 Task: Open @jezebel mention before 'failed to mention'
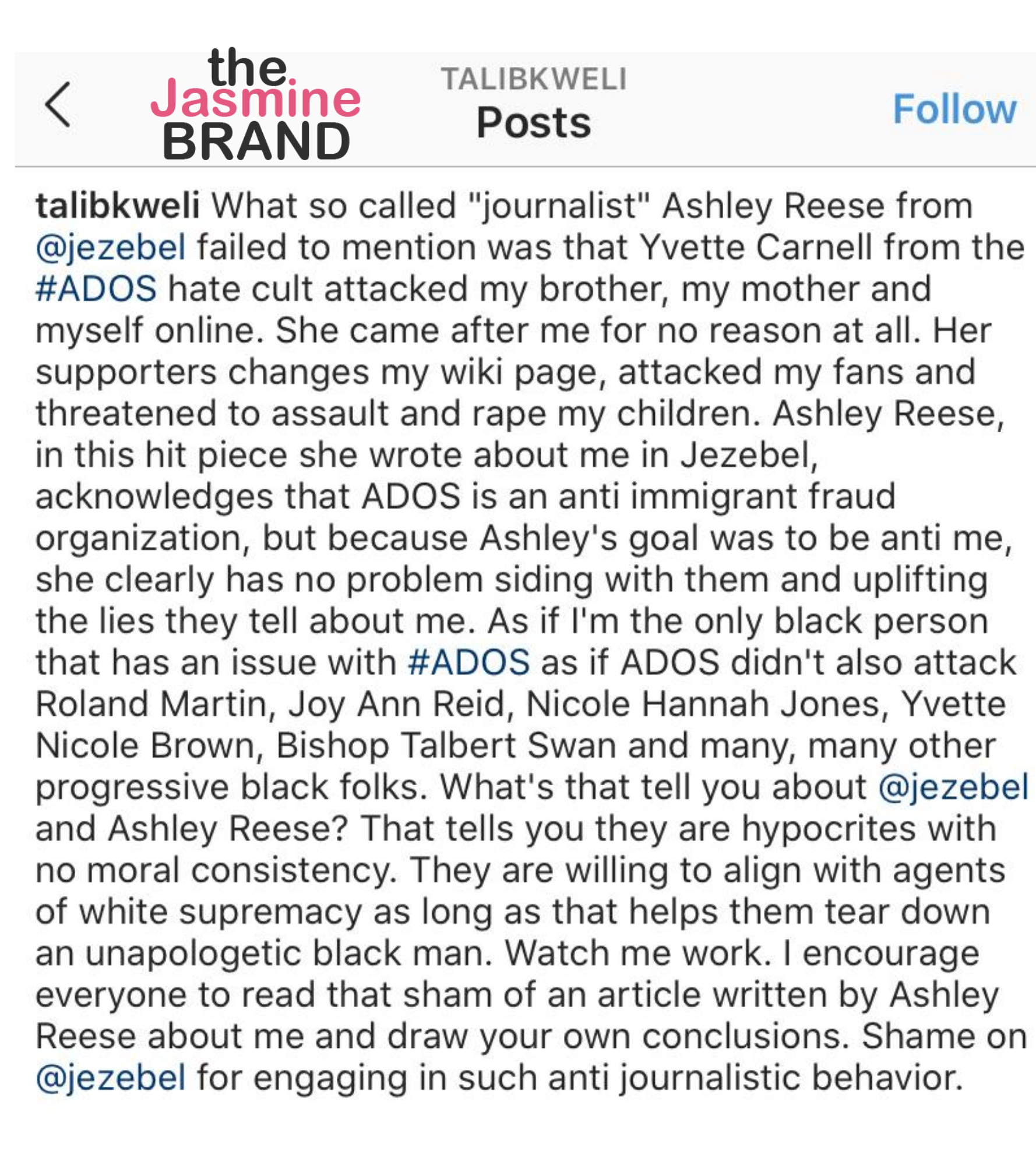point(111,248)
